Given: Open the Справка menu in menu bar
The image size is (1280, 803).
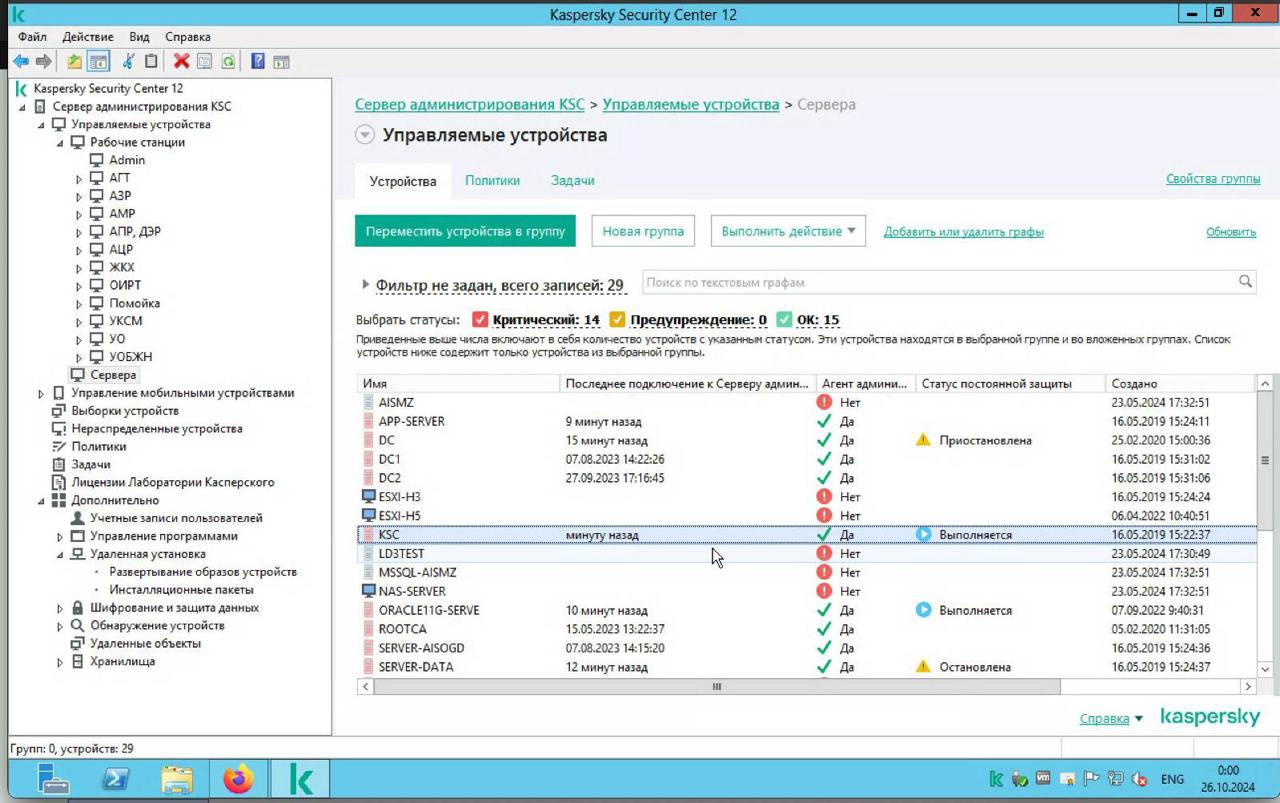Looking at the screenshot, I should (x=187, y=37).
